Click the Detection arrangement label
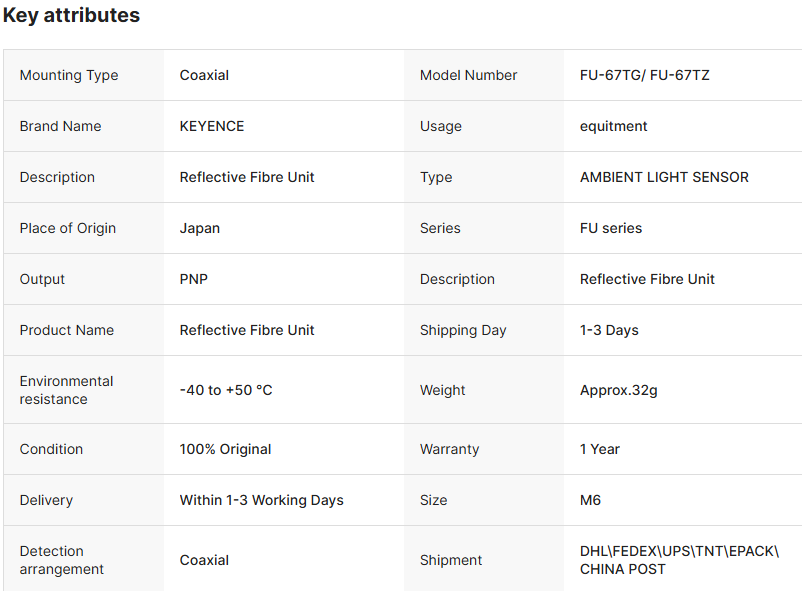This screenshot has height=591, width=802. pyautogui.click(x=62, y=560)
